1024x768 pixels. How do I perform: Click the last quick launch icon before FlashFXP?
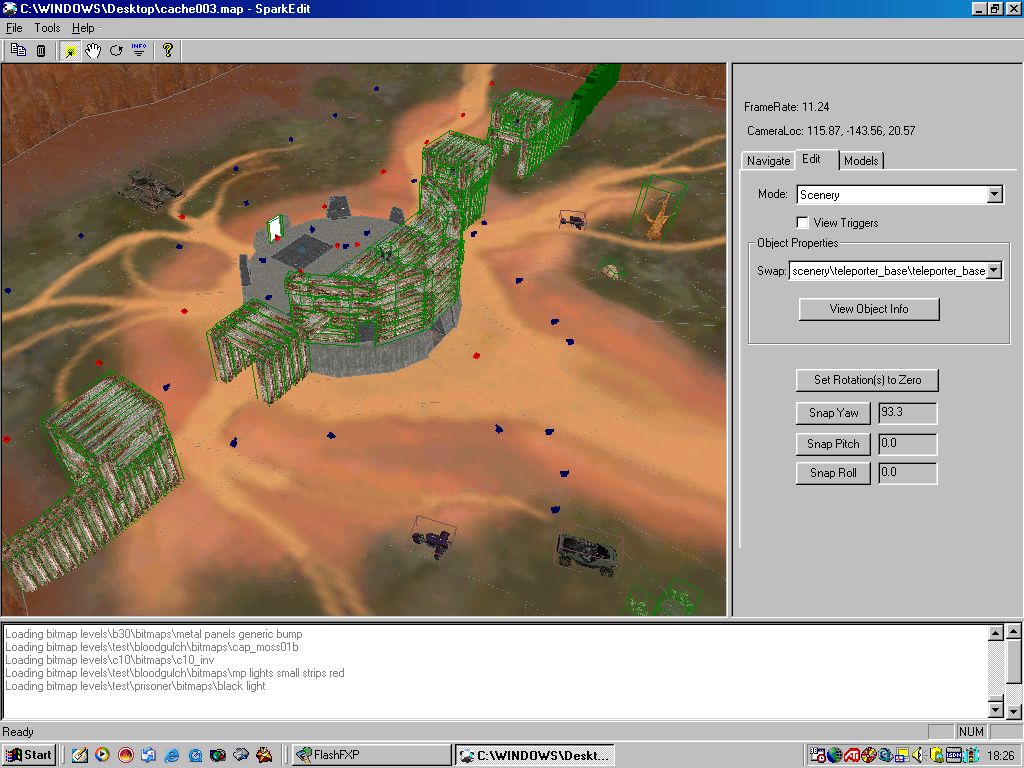[264, 755]
